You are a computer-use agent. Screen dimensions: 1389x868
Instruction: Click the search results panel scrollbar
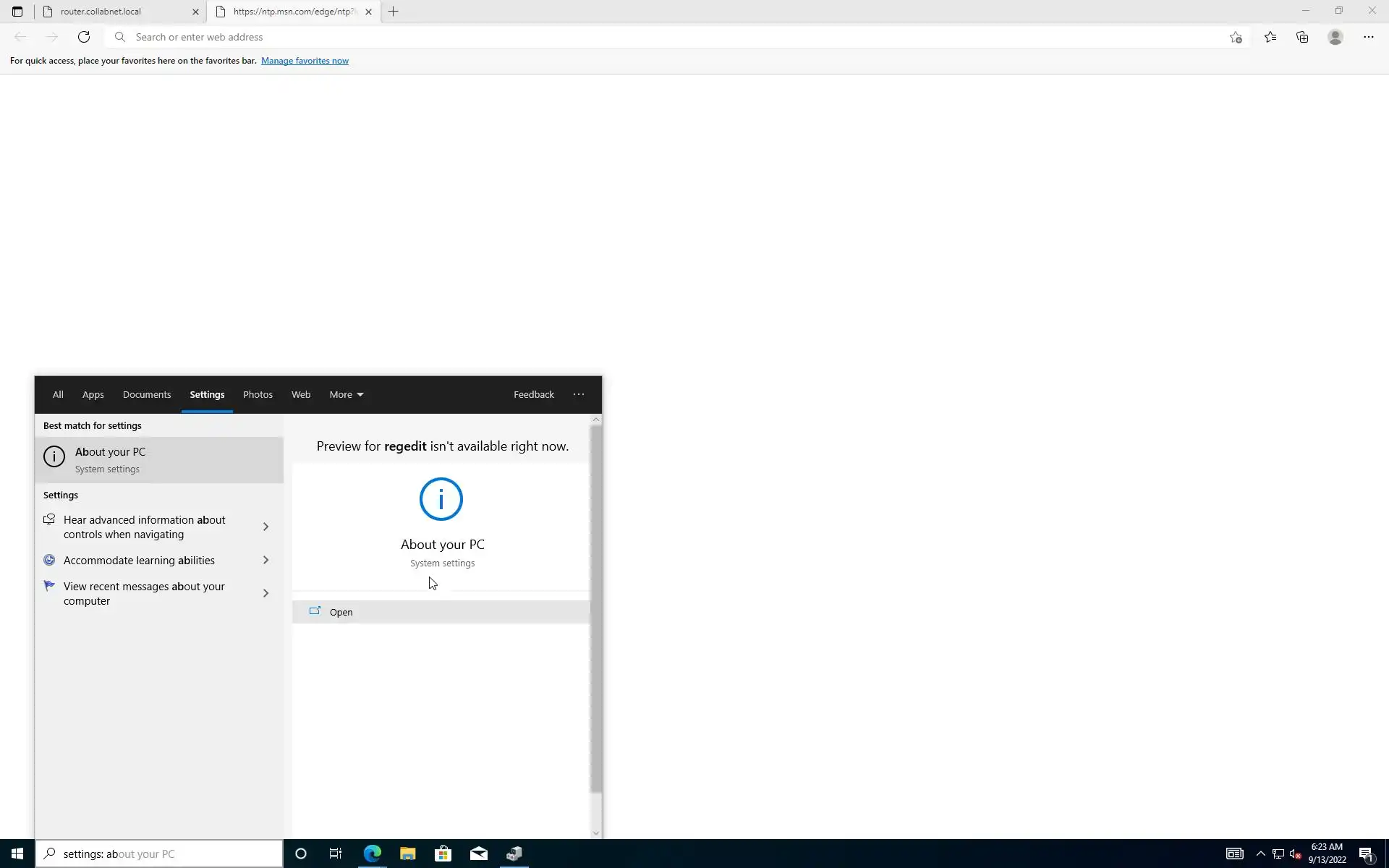pos(596,608)
